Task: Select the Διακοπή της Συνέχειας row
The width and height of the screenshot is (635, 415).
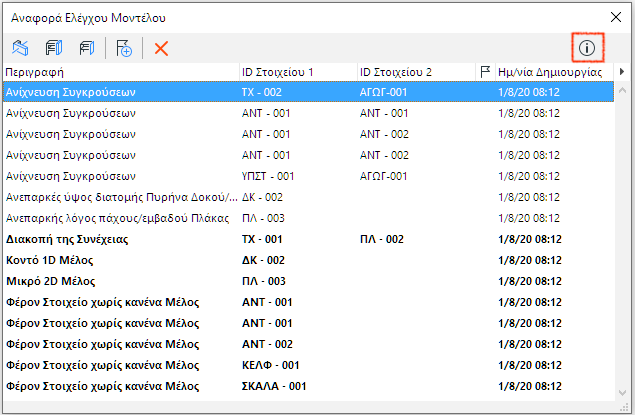Action: click(x=309, y=239)
